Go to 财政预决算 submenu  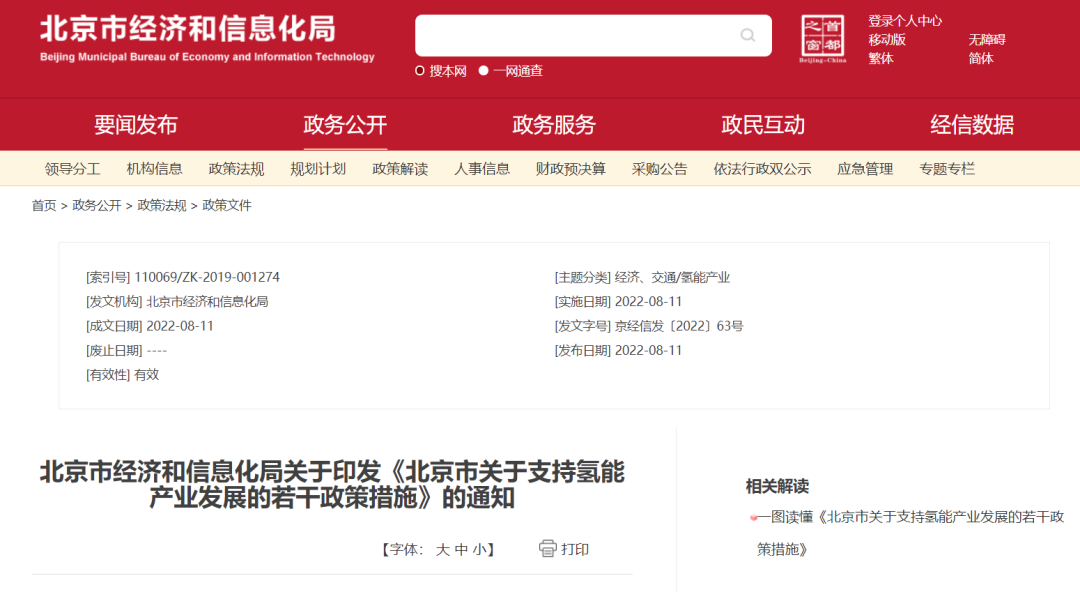pos(571,169)
